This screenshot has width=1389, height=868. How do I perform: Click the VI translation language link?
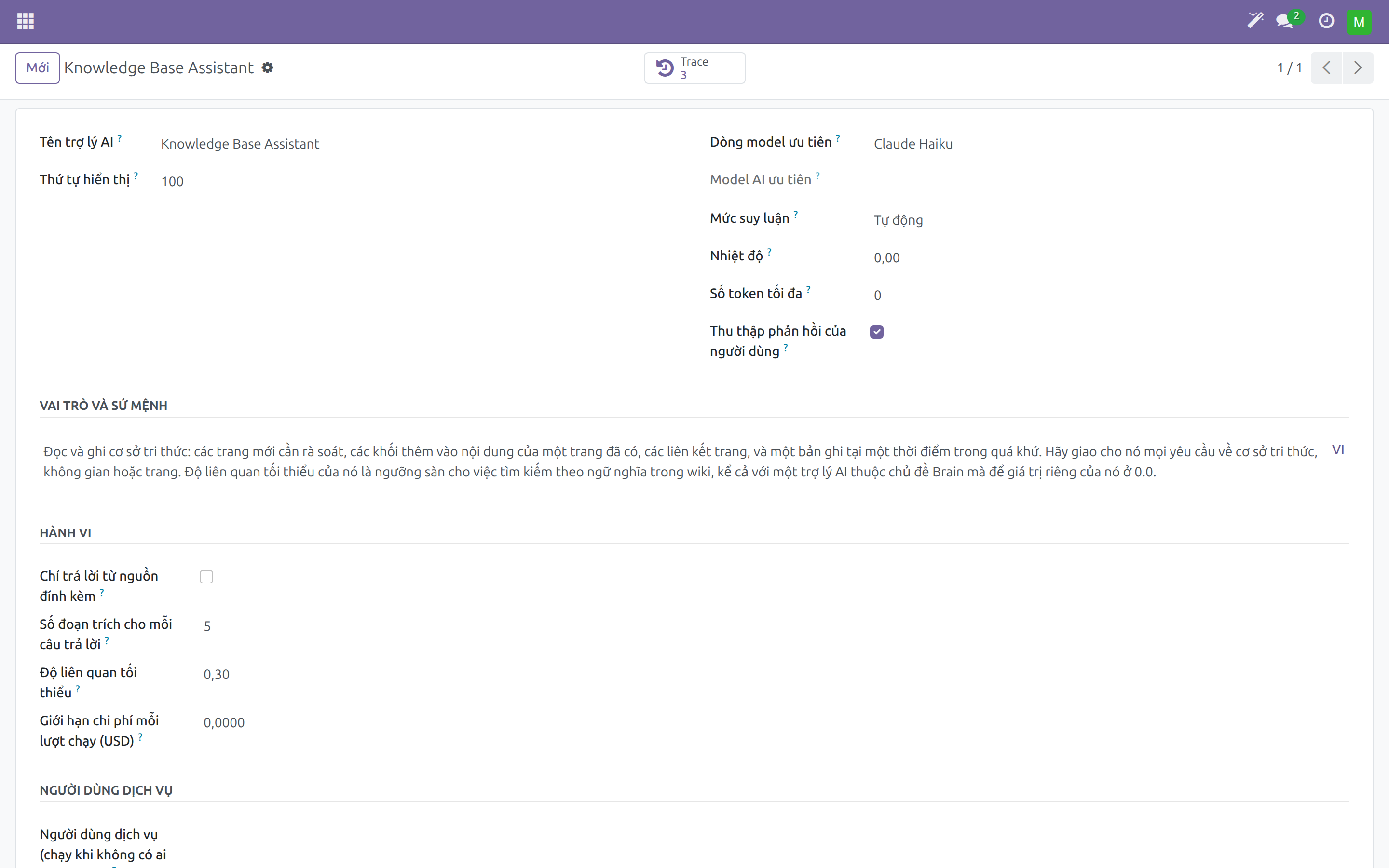1338,450
